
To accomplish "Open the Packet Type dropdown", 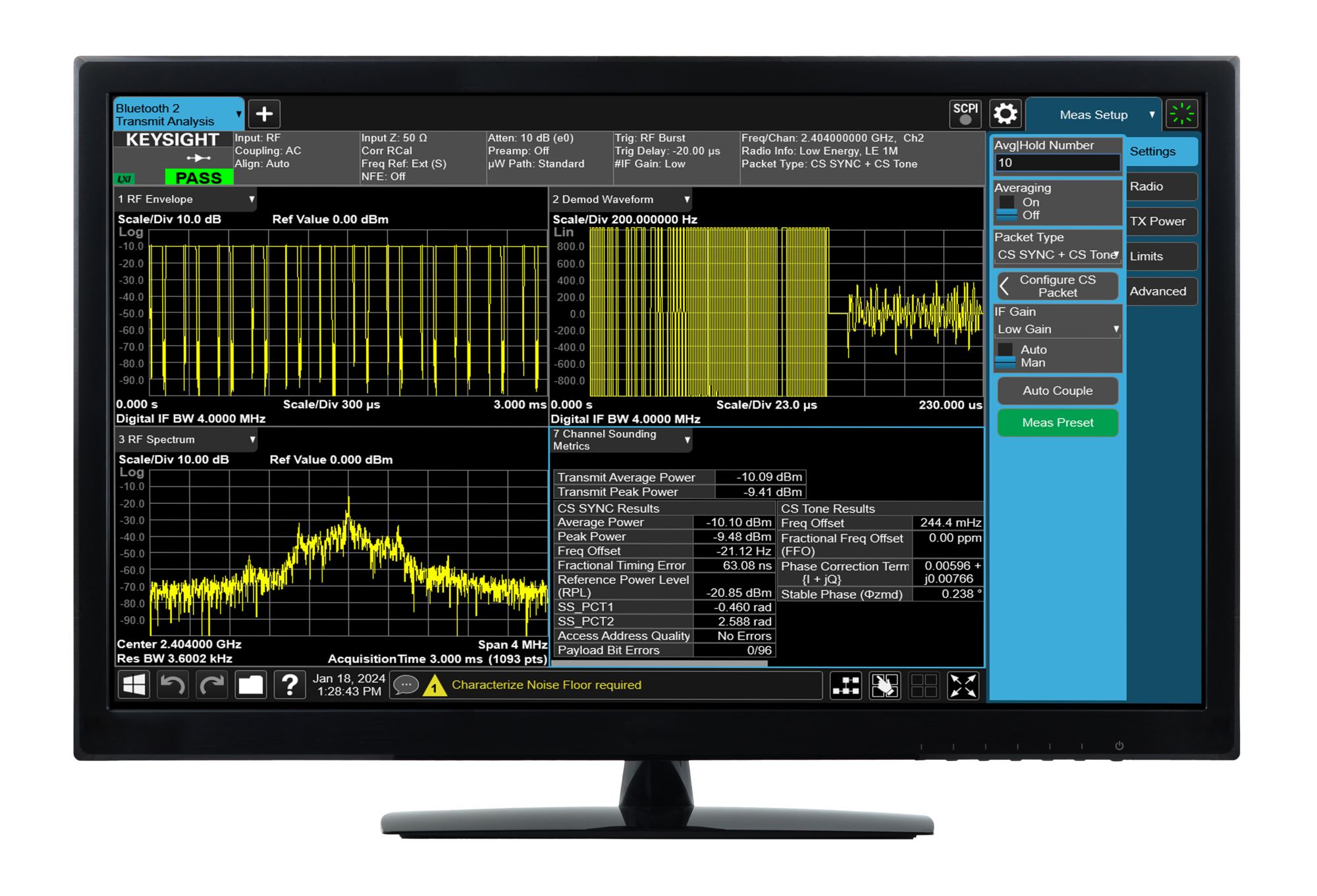I will [1057, 255].
